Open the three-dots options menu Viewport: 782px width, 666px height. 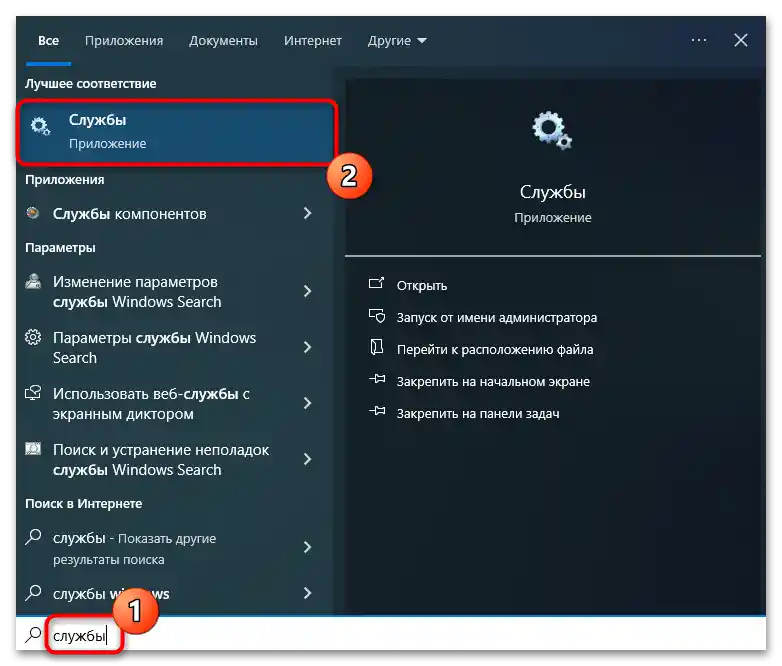pyautogui.click(x=699, y=40)
